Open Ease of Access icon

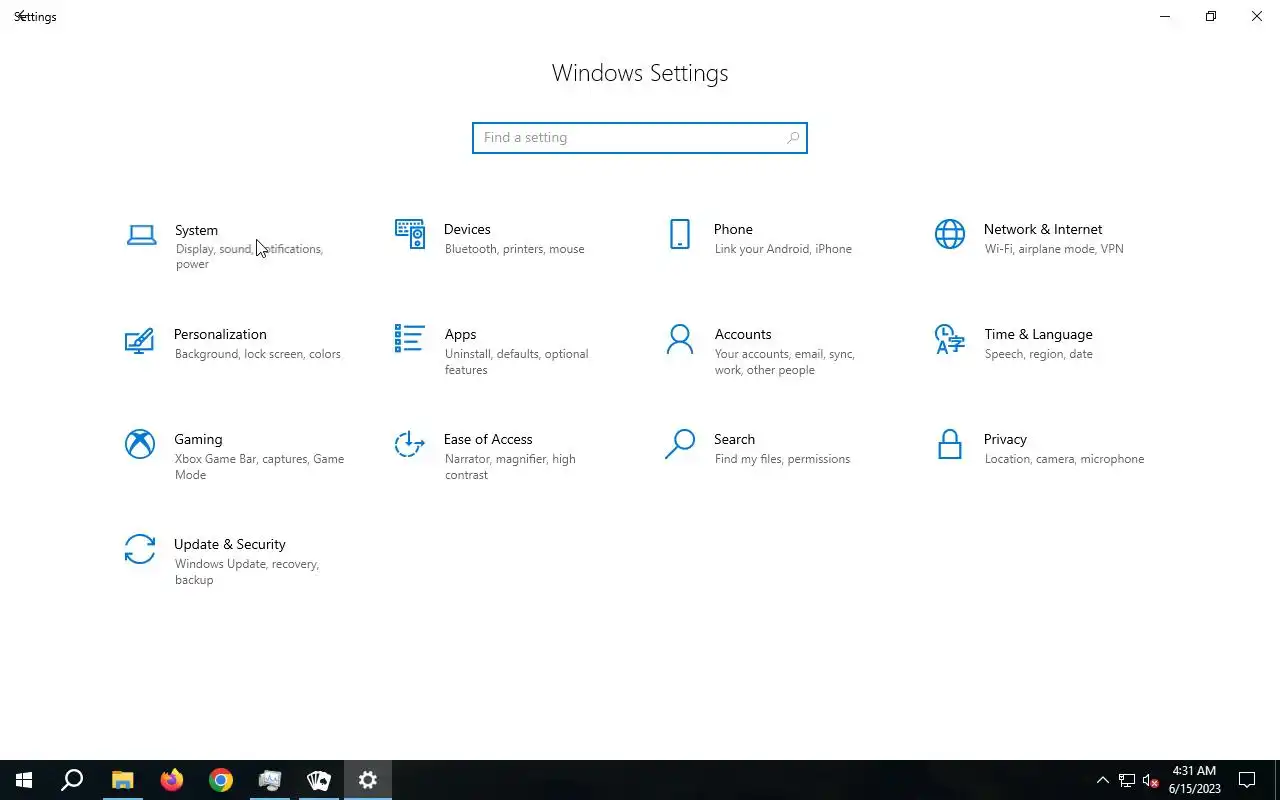coord(410,444)
